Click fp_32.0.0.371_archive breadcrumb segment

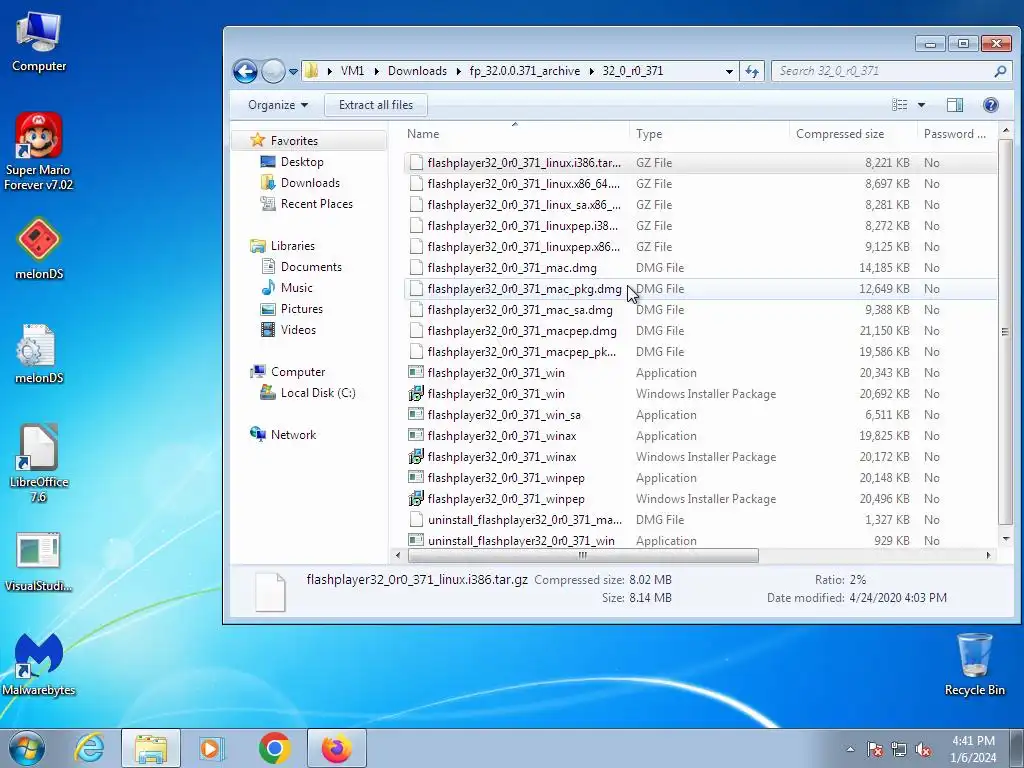(x=524, y=71)
